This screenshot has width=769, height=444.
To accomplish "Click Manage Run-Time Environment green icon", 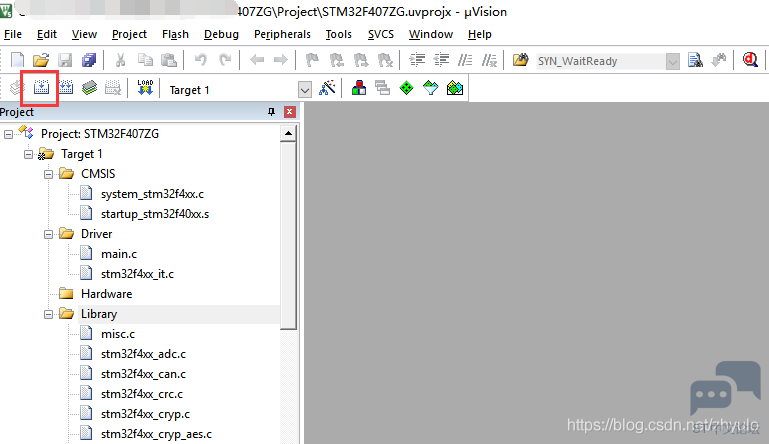I will 407,88.
